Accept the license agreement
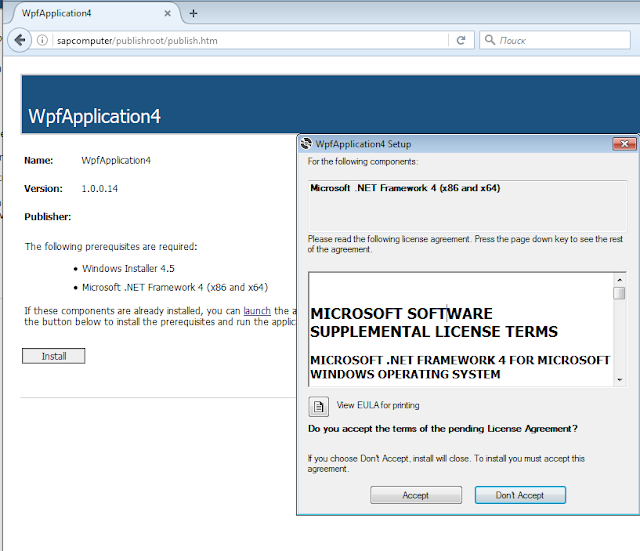Viewport: 640px width, 551px height. tap(416, 495)
